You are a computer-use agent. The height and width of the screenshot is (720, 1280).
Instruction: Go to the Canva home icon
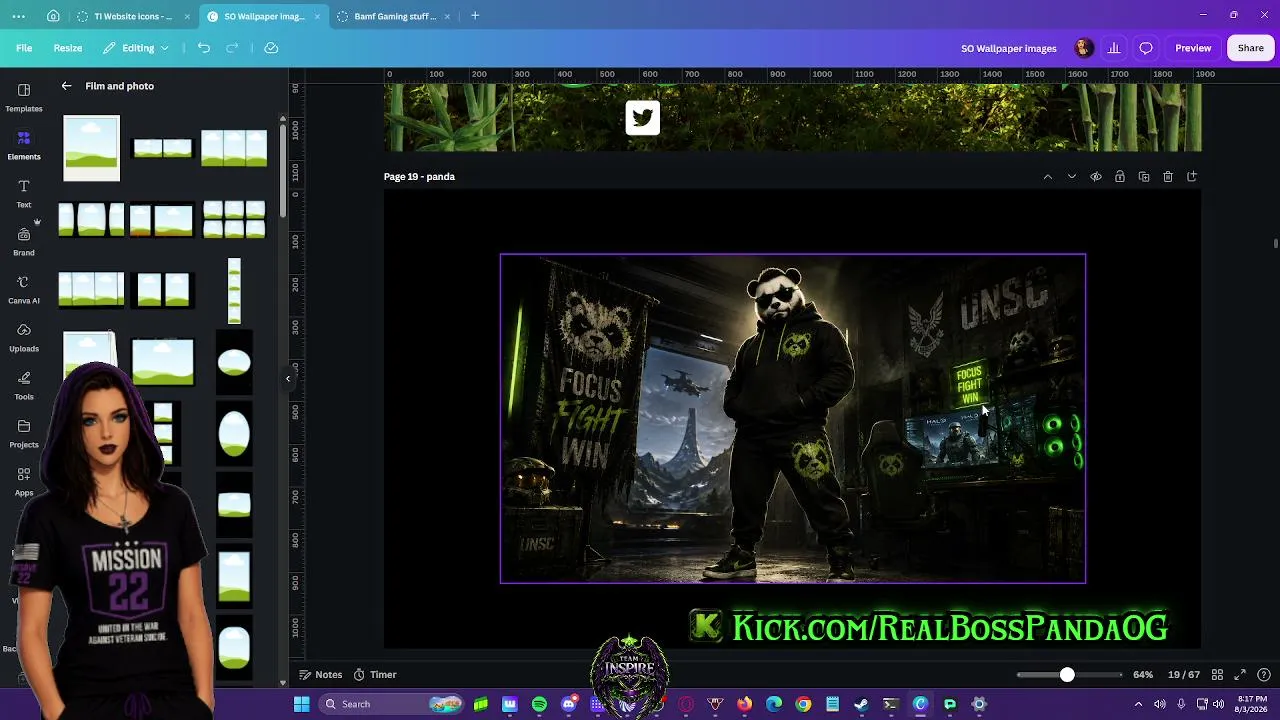pos(53,16)
